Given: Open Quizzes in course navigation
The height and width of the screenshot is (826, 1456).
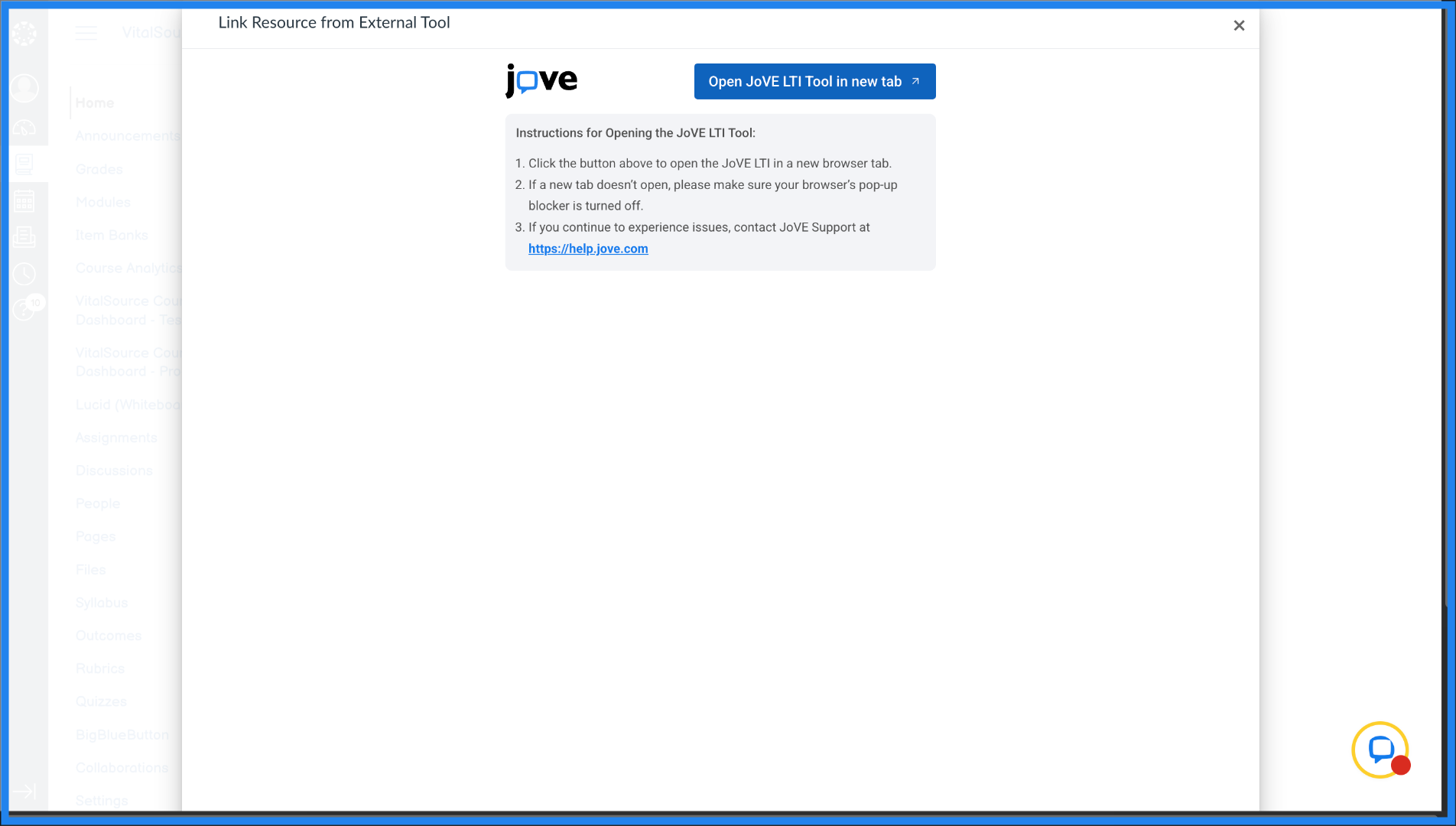Looking at the screenshot, I should (x=101, y=701).
